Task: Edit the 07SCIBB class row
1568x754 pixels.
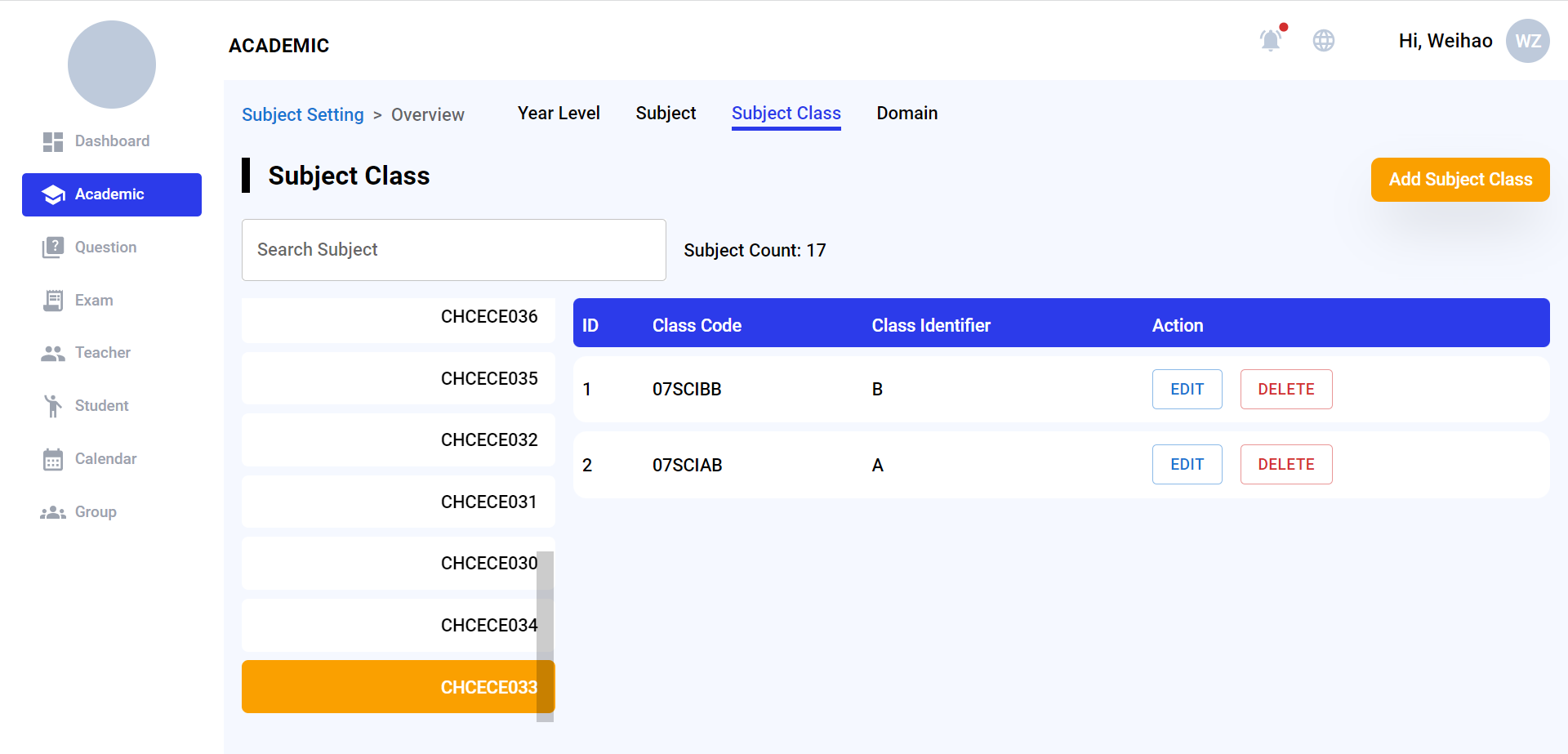Action: (1187, 390)
